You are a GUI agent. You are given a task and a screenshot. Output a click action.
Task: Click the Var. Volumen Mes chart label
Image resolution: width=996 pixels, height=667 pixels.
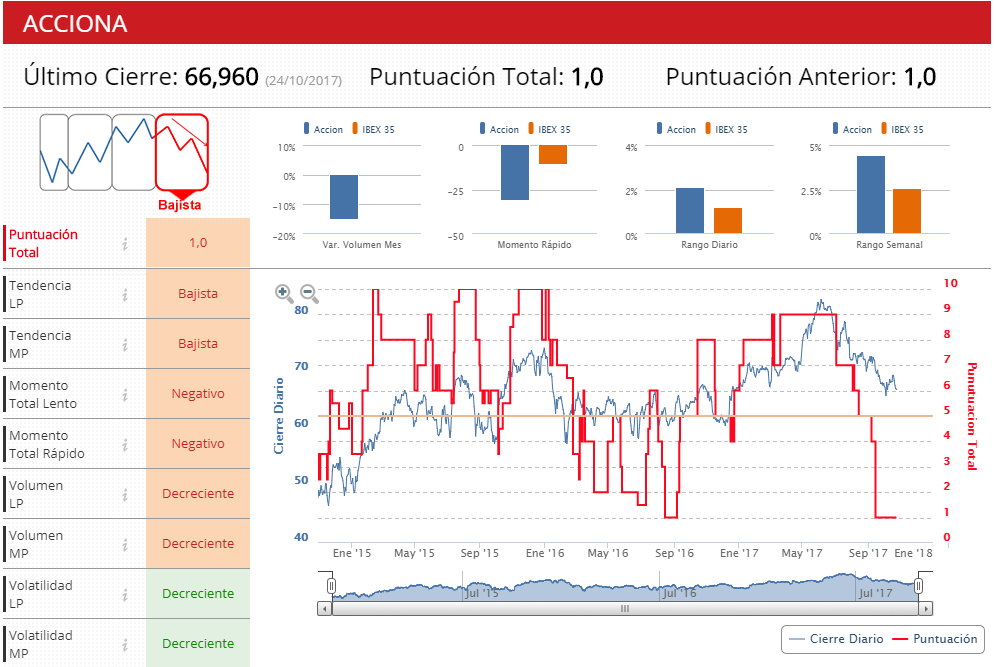(362, 245)
